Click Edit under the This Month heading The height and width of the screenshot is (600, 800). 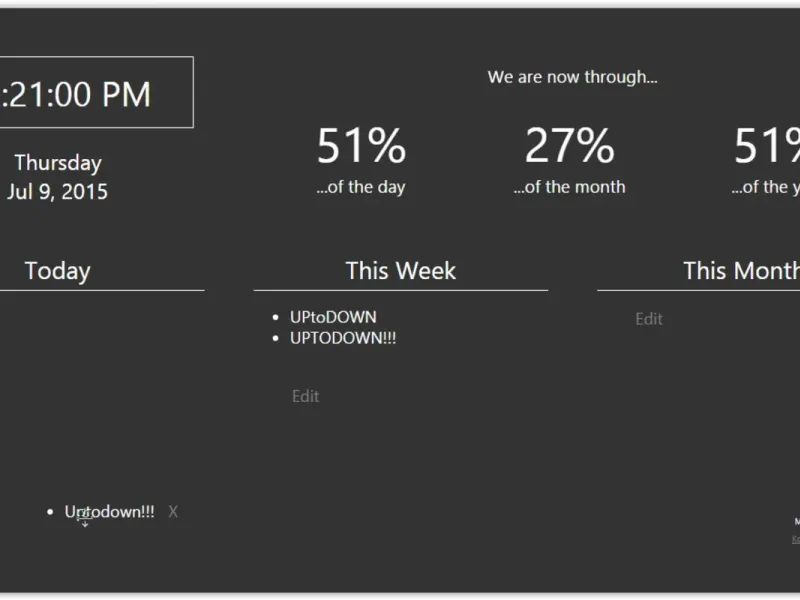click(x=649, y=319)
